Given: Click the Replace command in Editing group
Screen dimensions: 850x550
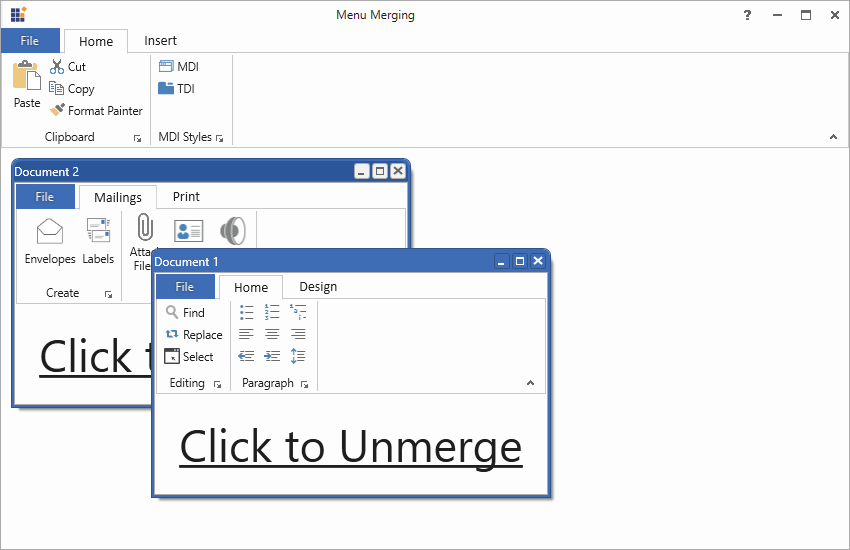Looking at the screenshot, I should 193,335.
